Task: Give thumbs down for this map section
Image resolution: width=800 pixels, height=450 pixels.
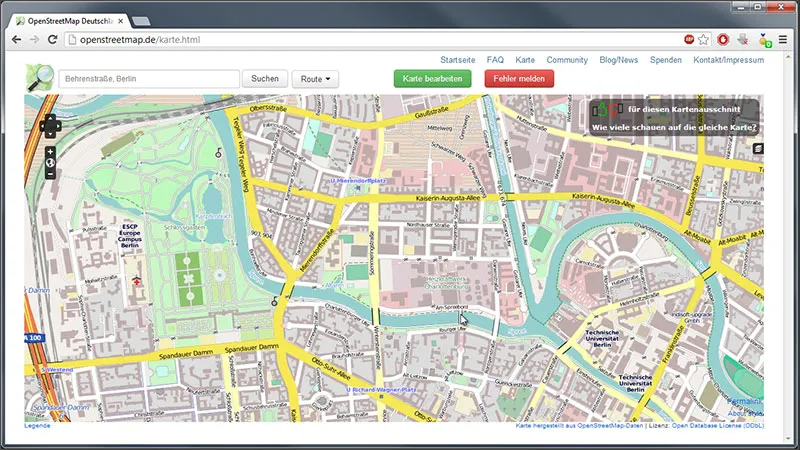Action: [x=616, y=109]
